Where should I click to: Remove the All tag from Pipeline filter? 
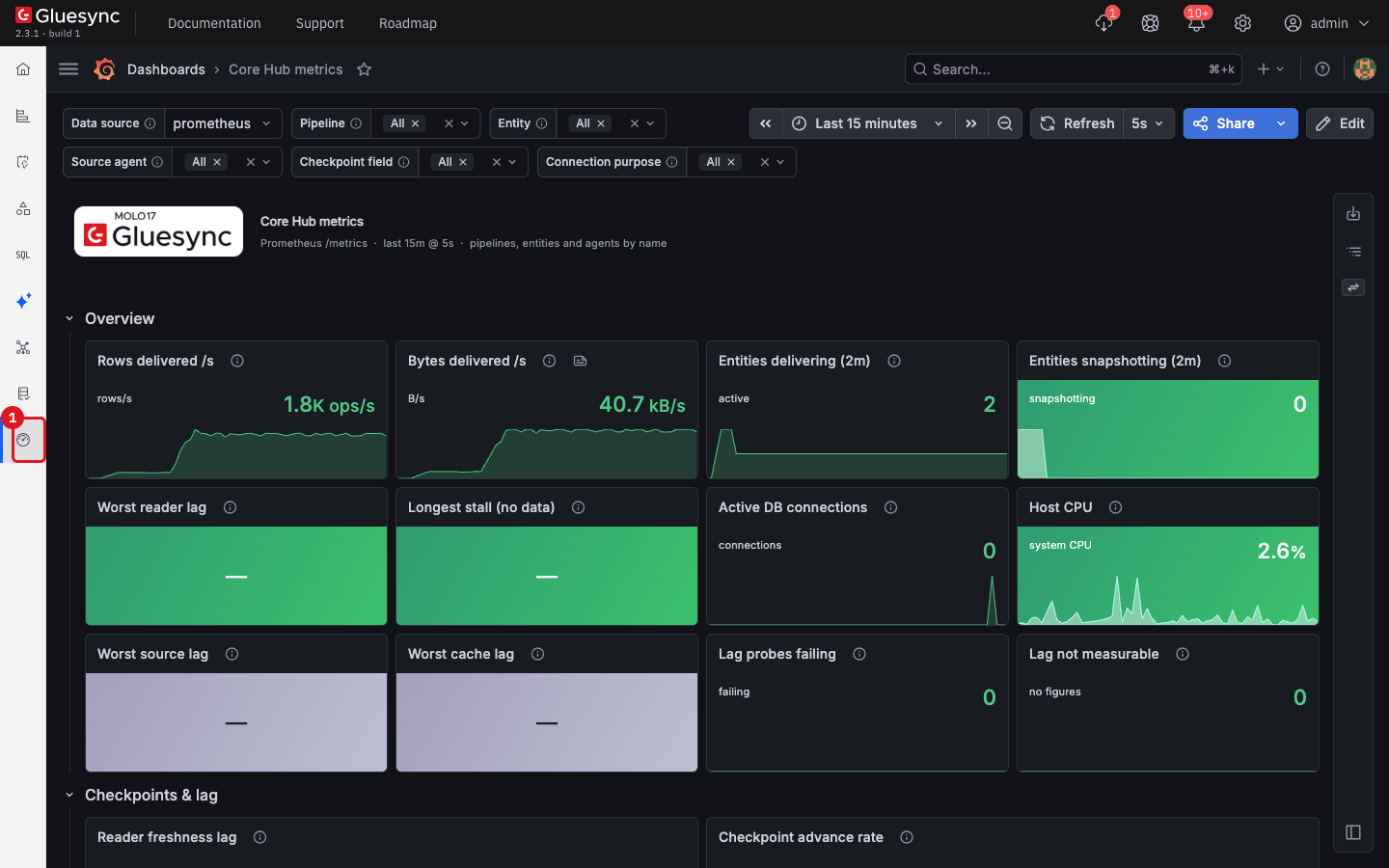coord(416,123)
